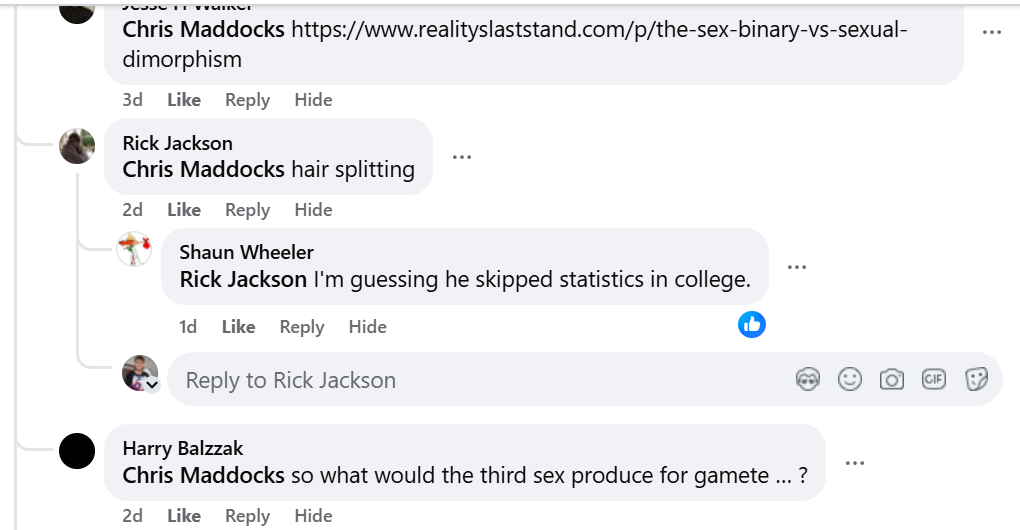Open options menu for Rick Jackson's comment
Viewport: 1020px width, 530px height.
(x=461, y=157)
